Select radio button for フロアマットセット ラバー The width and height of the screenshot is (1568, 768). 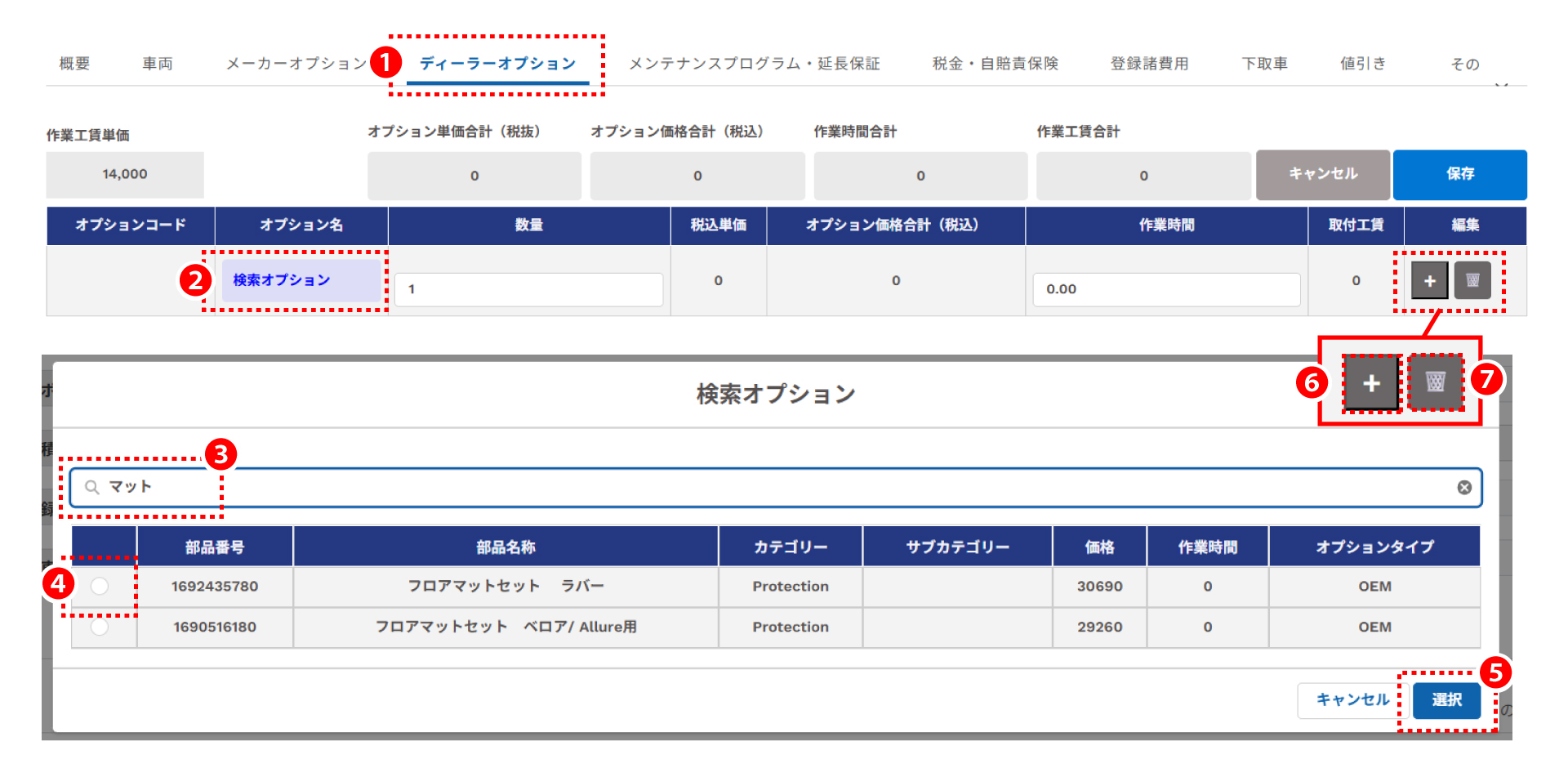tap(100, 586)
